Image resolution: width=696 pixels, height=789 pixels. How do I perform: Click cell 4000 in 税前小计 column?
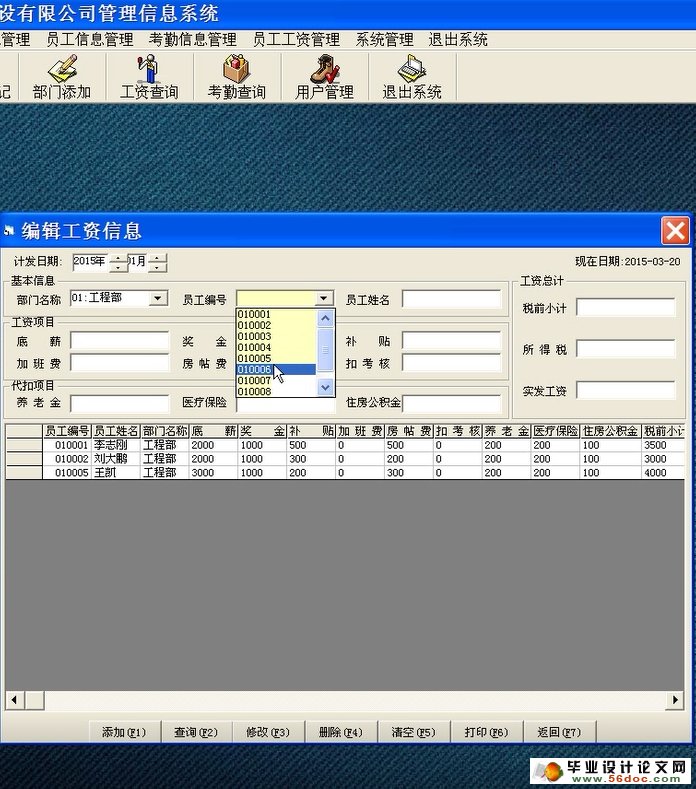[x=663, y=472]
